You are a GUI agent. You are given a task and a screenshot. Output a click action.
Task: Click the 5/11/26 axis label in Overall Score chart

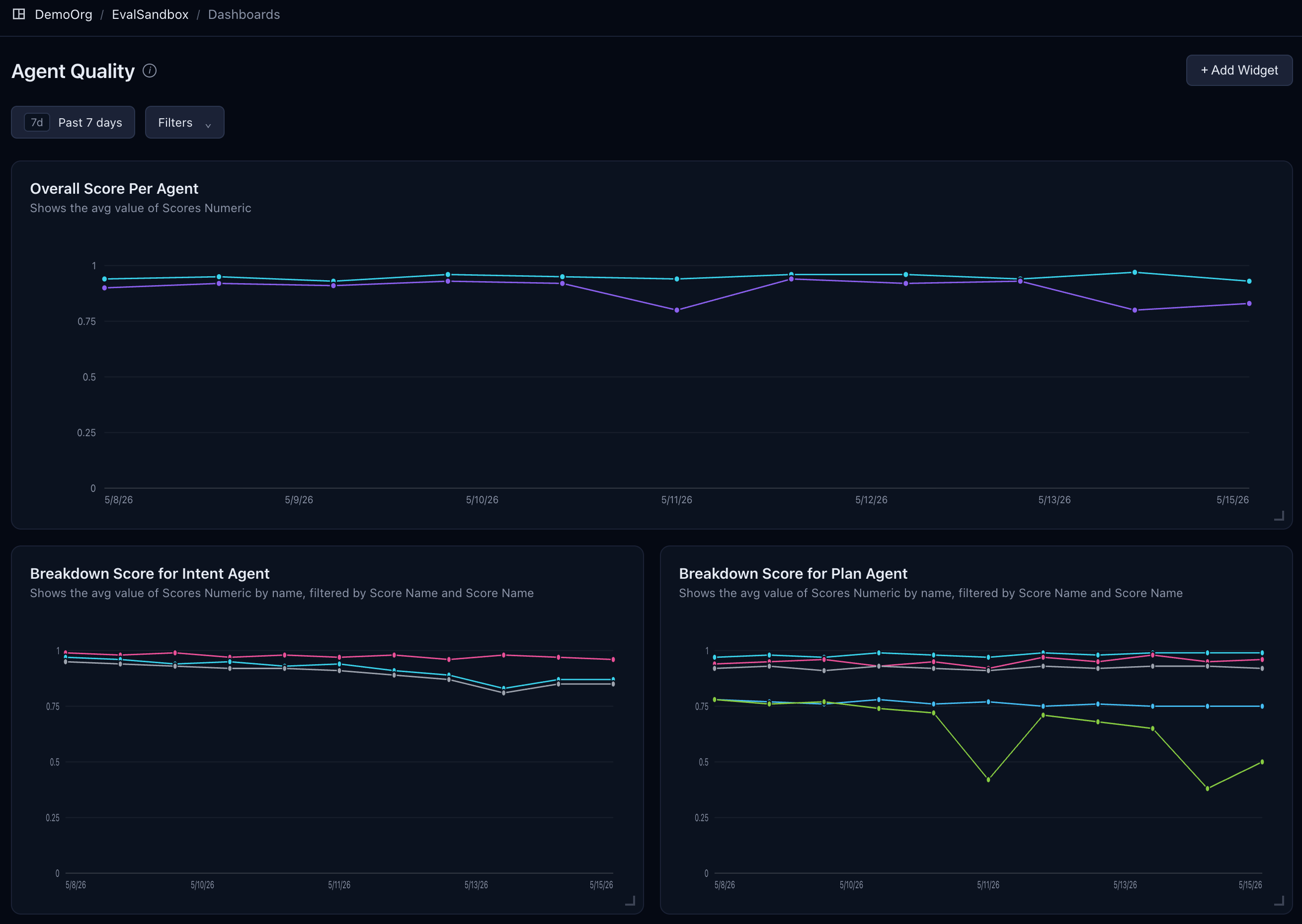coord(677,500)
